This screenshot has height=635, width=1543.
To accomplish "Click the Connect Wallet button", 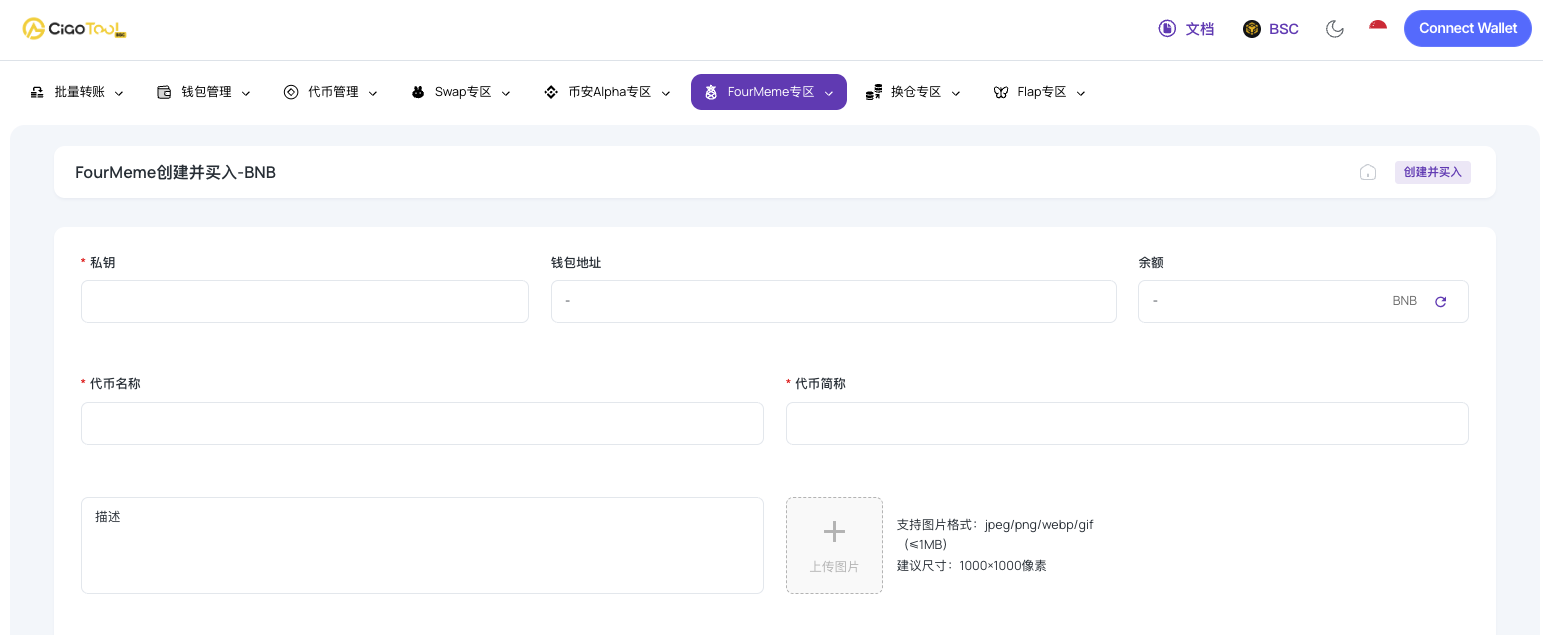I will [1467, 28].
